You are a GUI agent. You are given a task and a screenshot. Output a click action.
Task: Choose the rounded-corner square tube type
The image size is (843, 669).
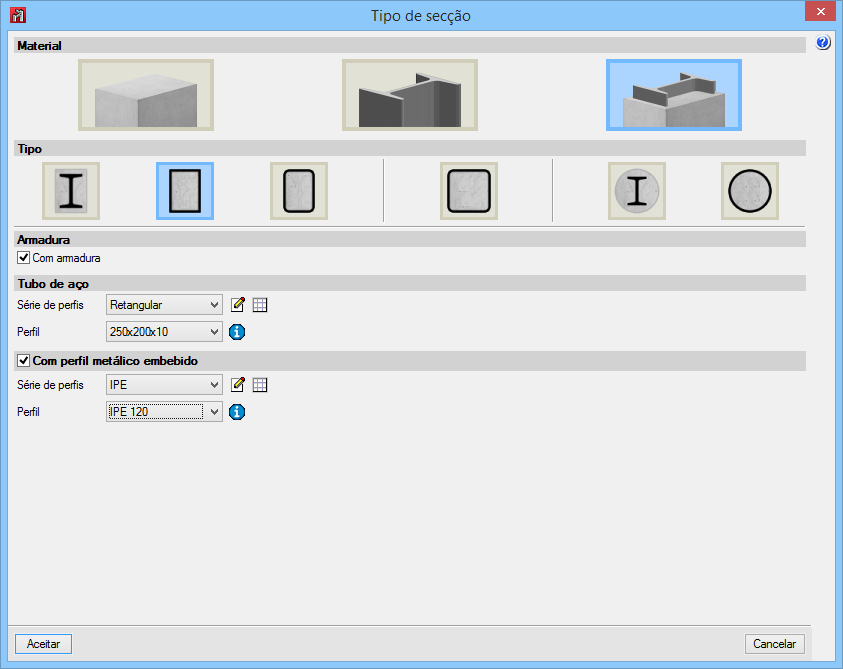(x=469, y=191)
